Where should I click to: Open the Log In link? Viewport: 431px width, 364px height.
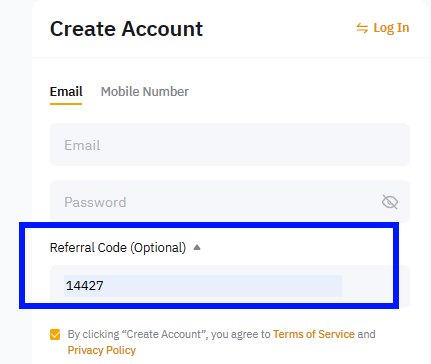click(x=391, y=28)
